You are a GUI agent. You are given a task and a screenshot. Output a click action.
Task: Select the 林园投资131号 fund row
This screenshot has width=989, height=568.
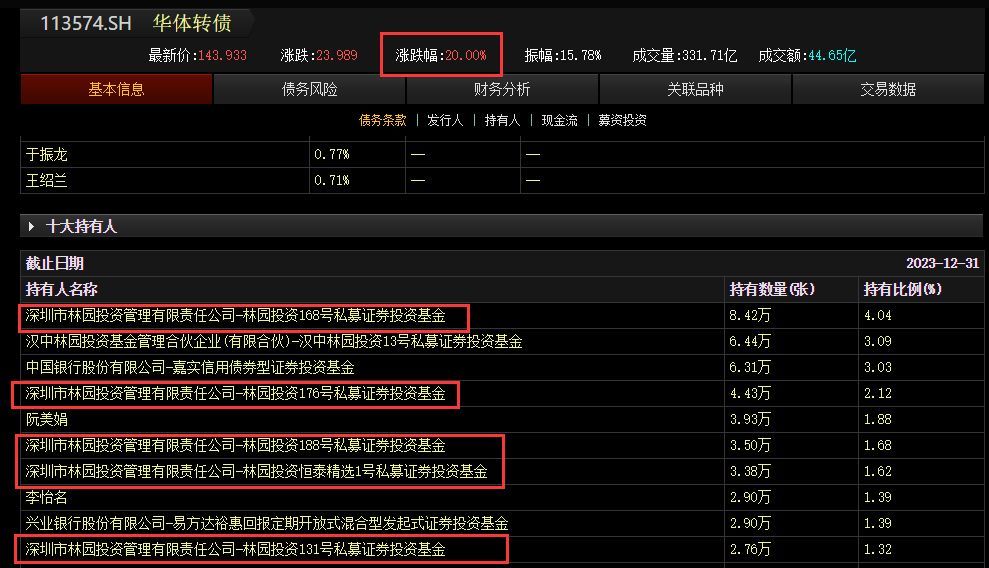(502, 549)
